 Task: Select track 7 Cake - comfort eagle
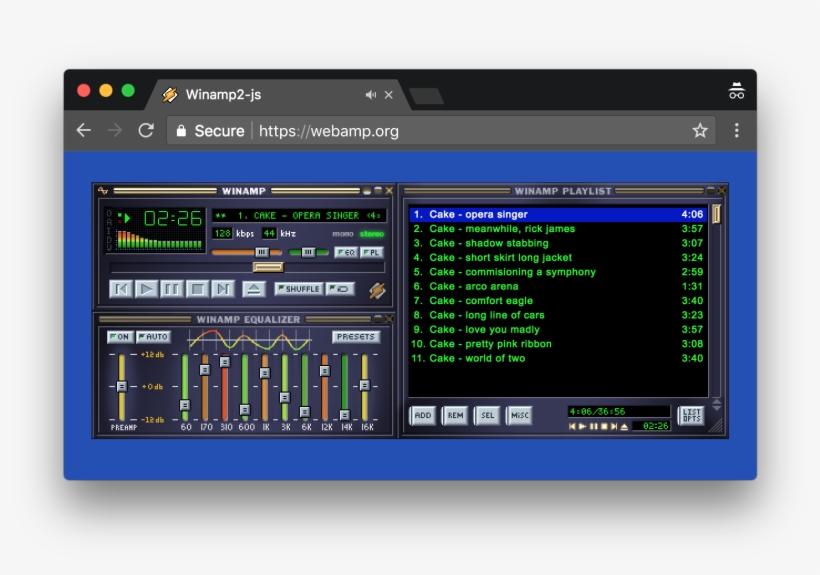coord(557,301)
